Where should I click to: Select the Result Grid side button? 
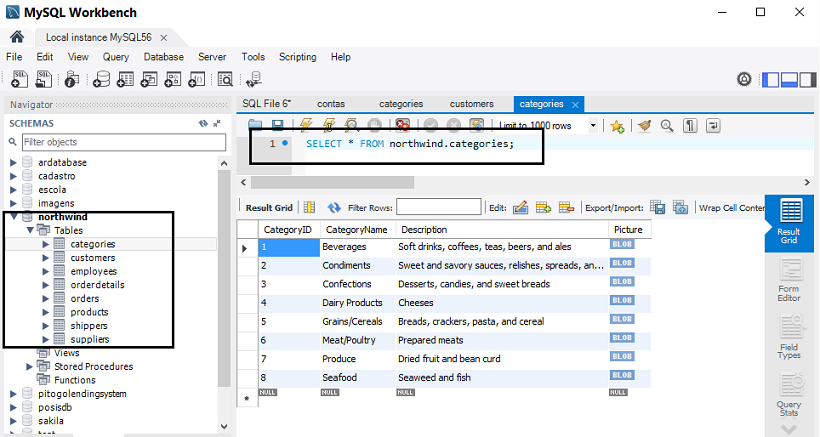point(789,223)
